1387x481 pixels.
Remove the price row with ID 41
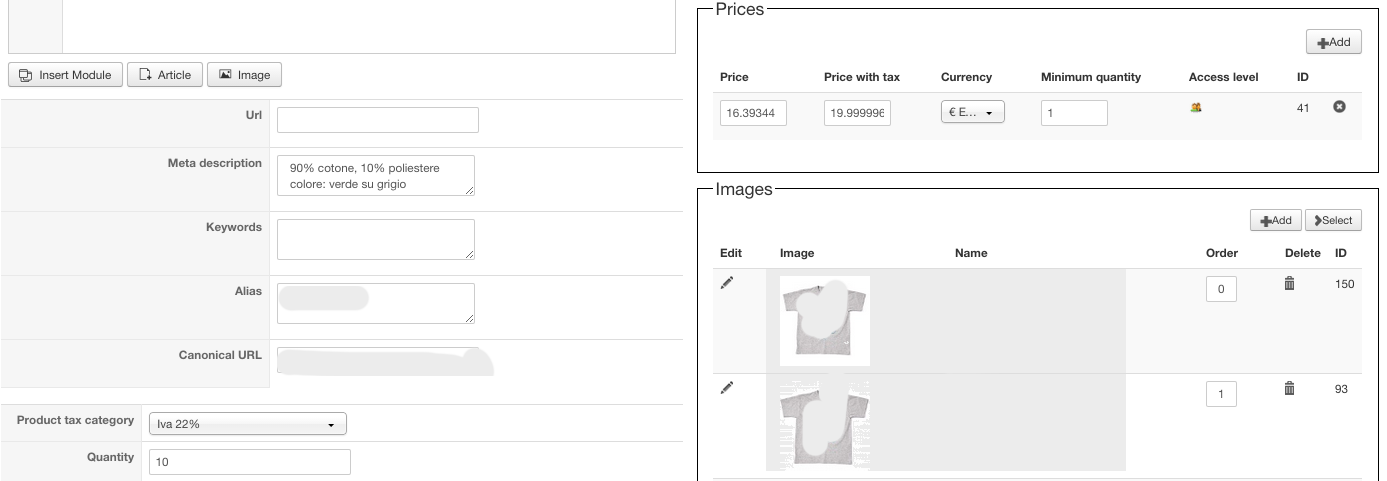[x=1340, y=107]
